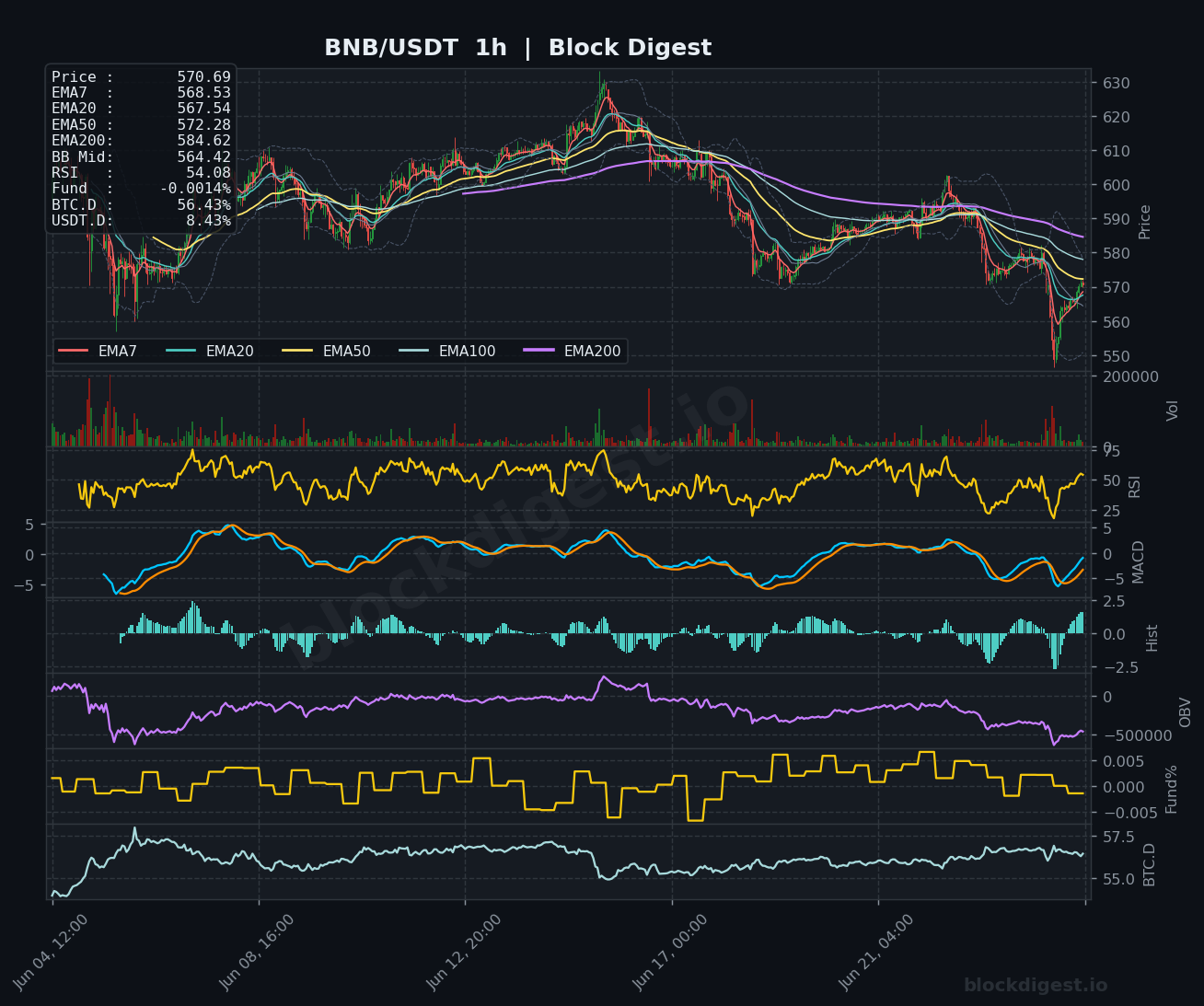The image size is (1204, 1006).
Task: Click the 200000 volume axis label
Action: click(1130, 376)
